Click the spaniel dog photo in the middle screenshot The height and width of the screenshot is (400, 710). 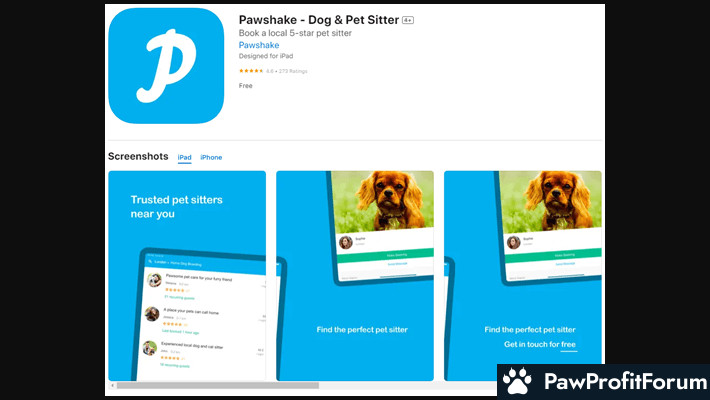point(383,202)
